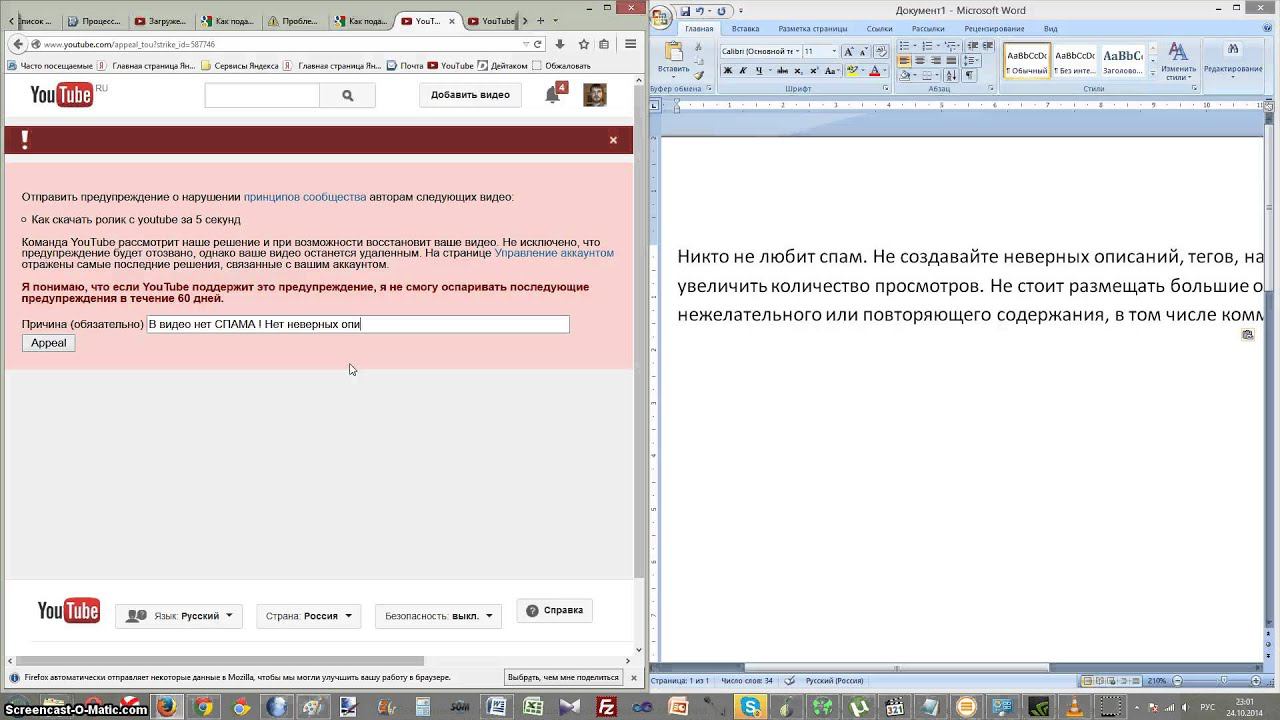This screenshot has height=720, width=1280.
Task: Save the Word document via Quick Access
Action: [686, 11]
